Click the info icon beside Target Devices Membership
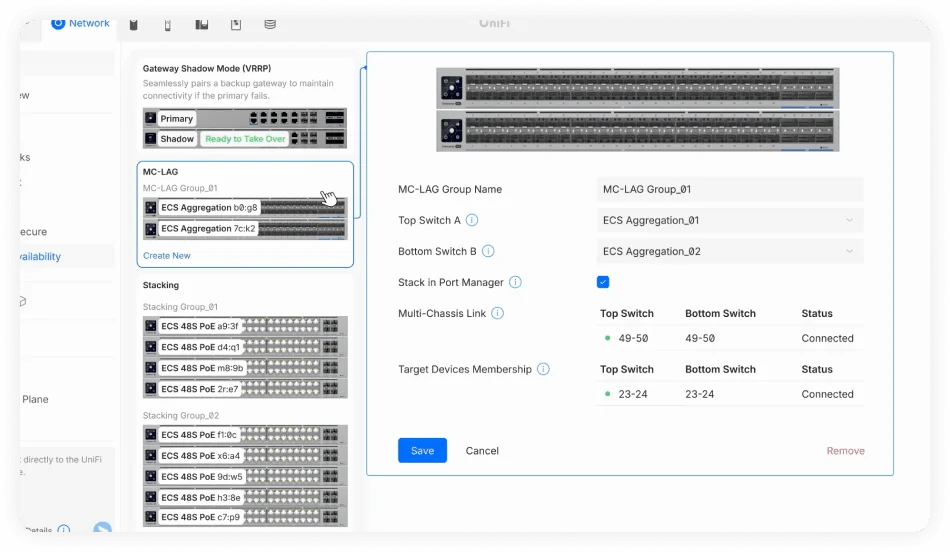This screenshot has height=552, width=950. [x=543, y=369]
